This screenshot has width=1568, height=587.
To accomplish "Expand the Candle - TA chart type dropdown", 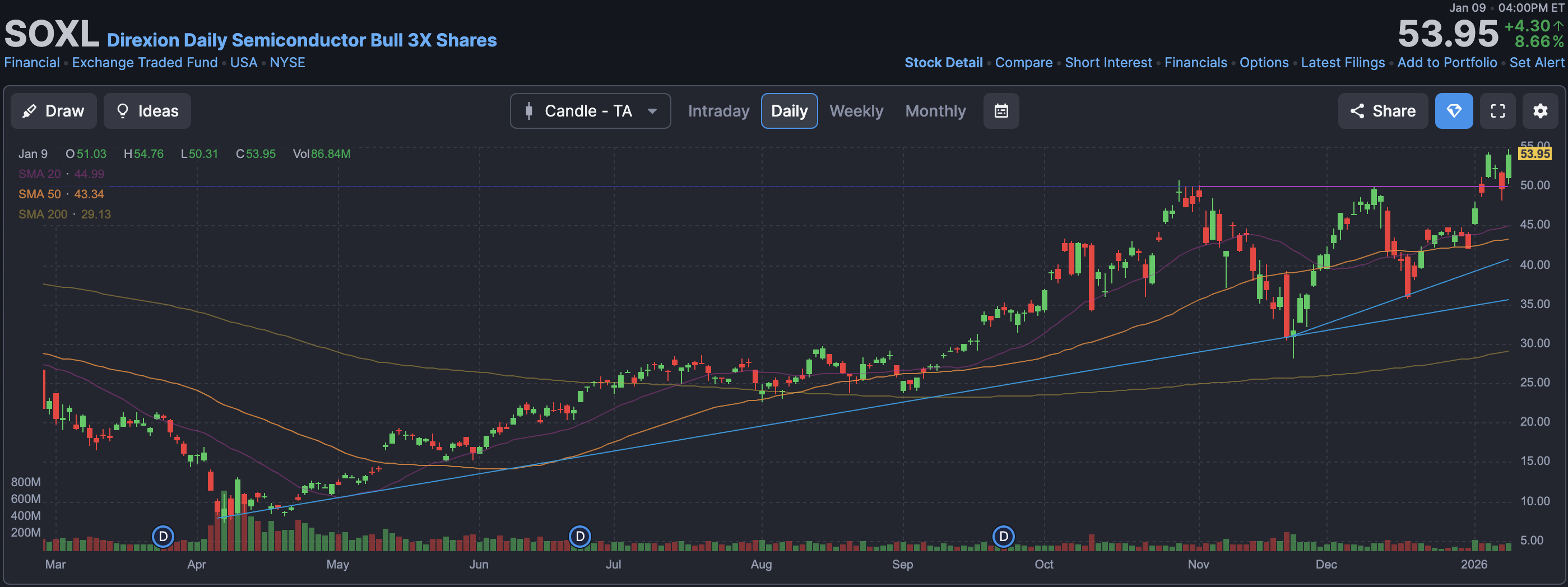I will point(590,111).
